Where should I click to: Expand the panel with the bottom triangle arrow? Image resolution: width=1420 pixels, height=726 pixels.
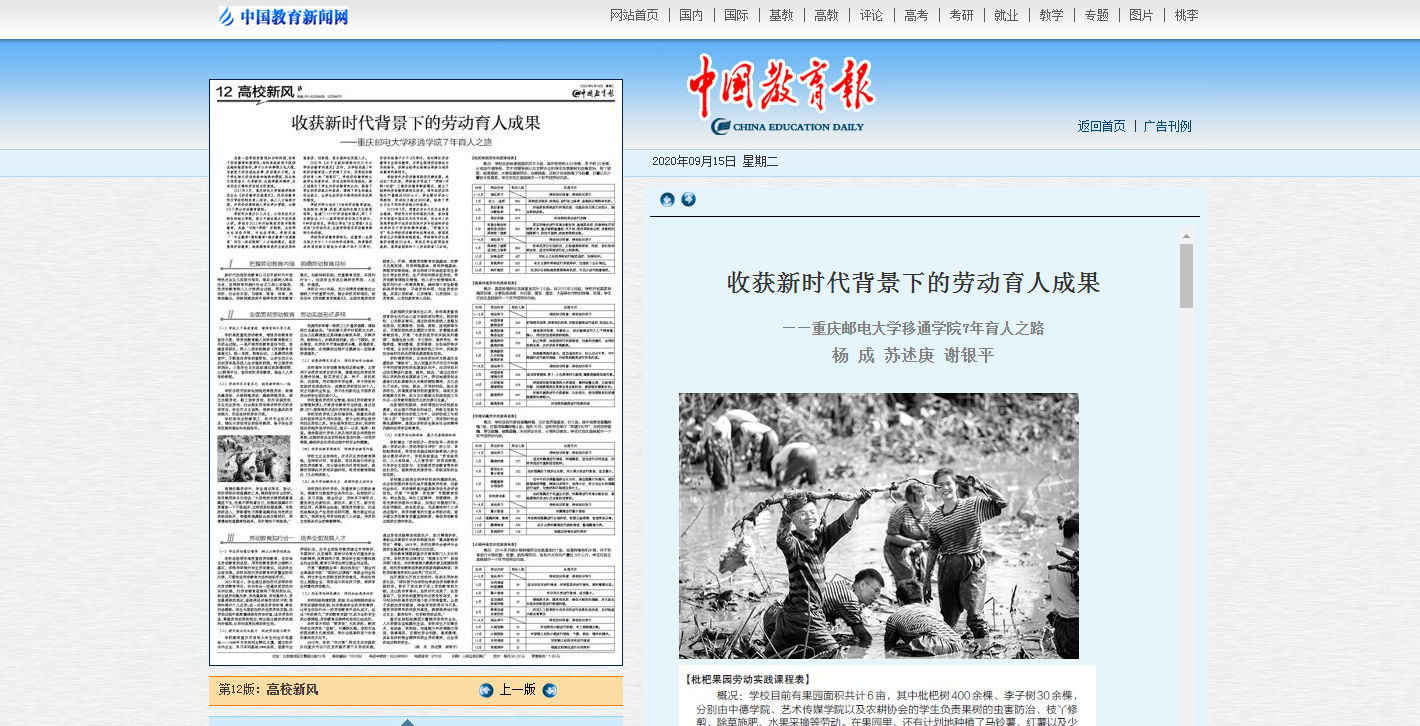pos(407,721)
